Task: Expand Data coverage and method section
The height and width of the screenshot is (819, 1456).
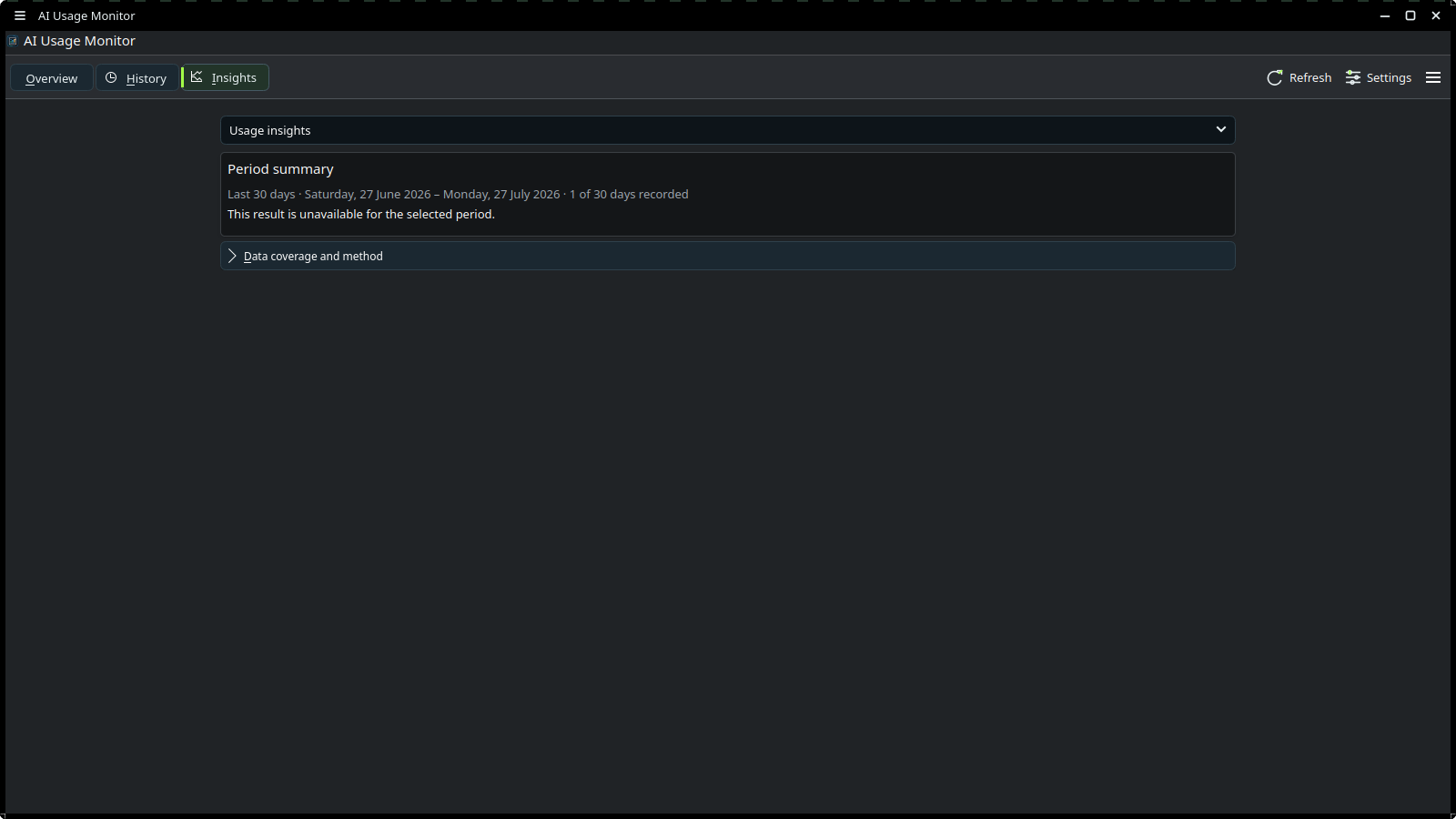Action: pyautogui.click(x=728, y=256)
